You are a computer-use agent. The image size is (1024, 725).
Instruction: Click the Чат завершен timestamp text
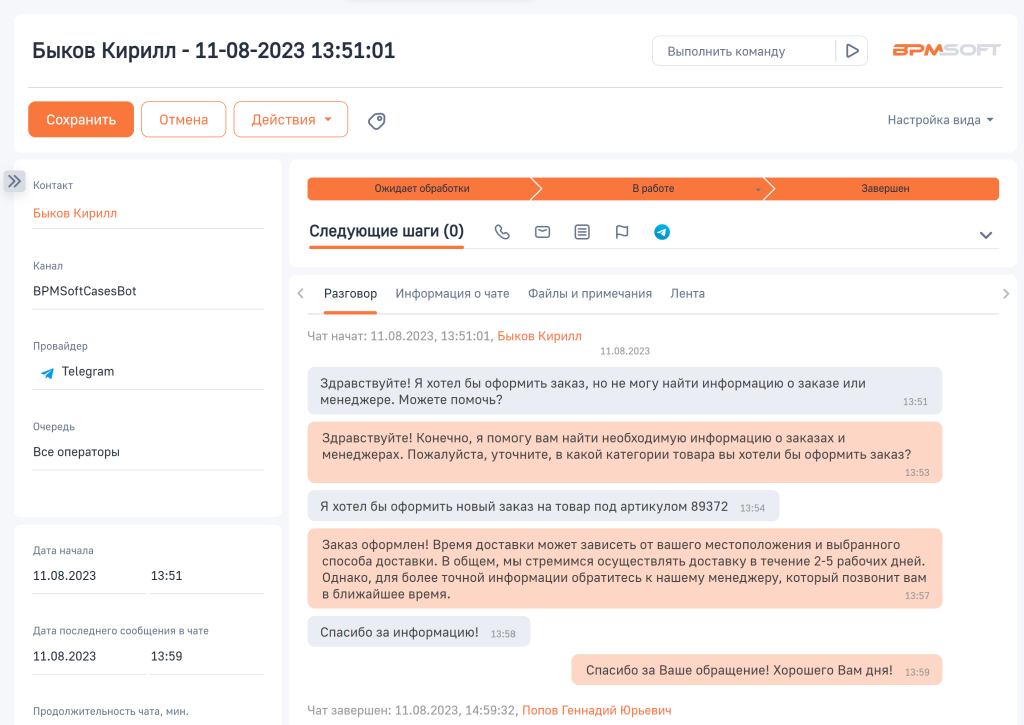413,710
